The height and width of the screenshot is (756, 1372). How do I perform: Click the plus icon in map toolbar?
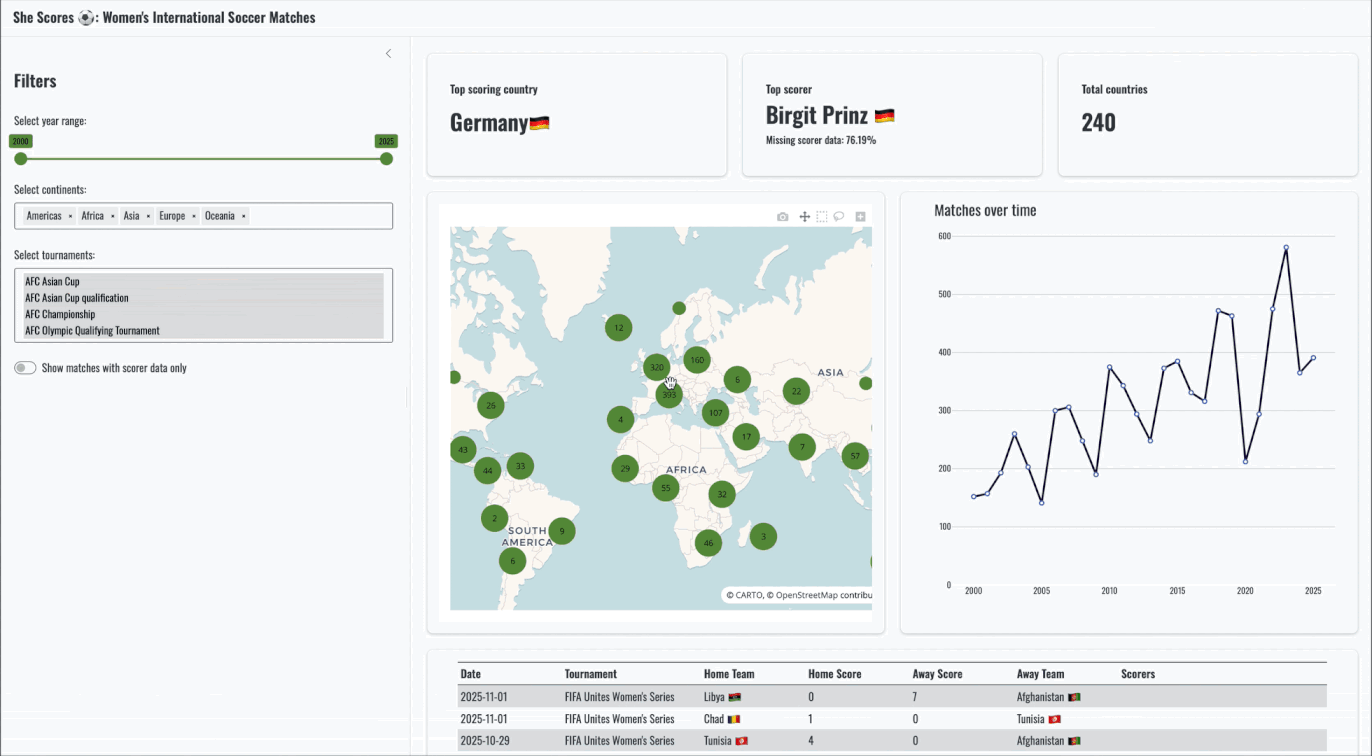(860, 217)
